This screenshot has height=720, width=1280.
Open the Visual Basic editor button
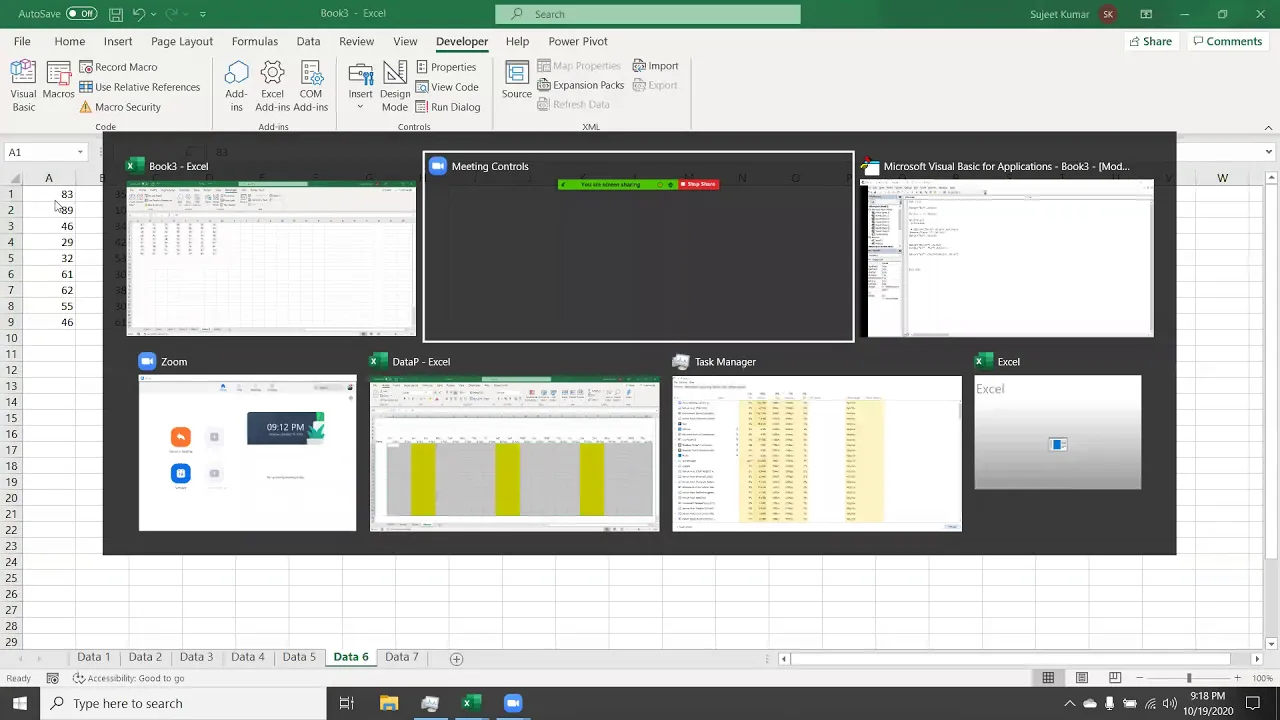[x=23, y=86]
